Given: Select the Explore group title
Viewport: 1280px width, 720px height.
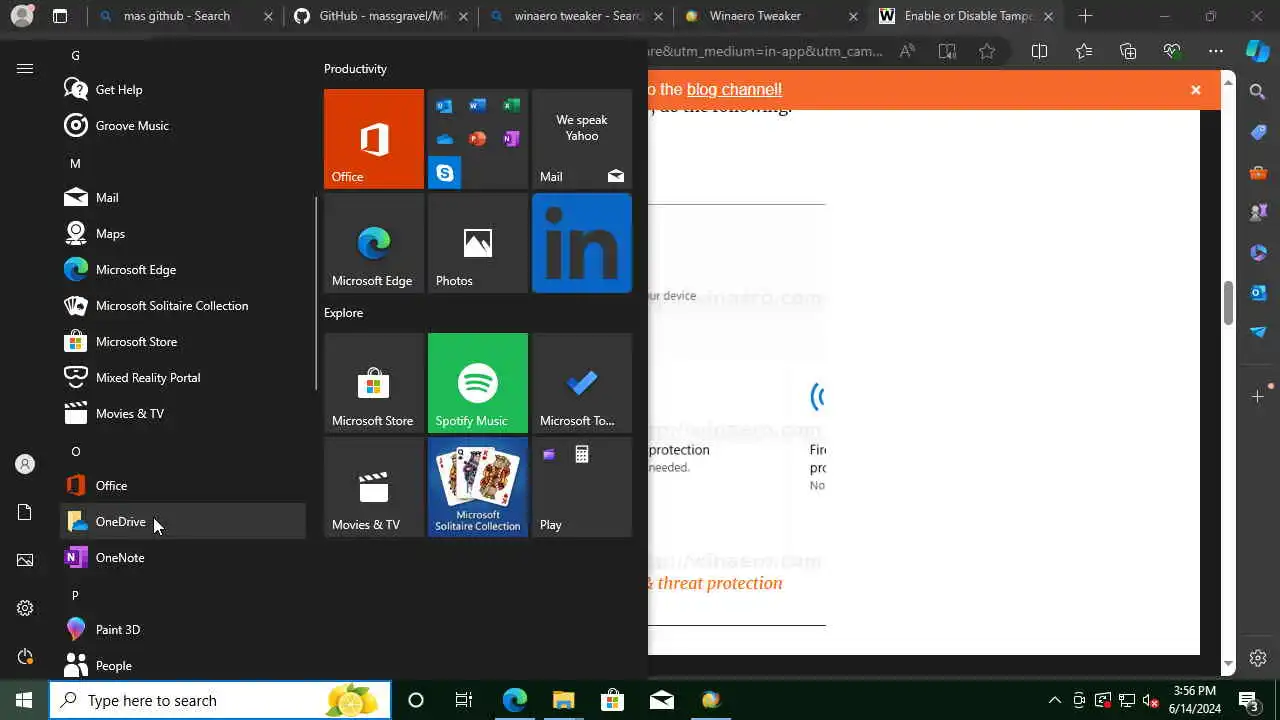Looking at the screenshot, I should pyautogui.click(x=343, y=312).
